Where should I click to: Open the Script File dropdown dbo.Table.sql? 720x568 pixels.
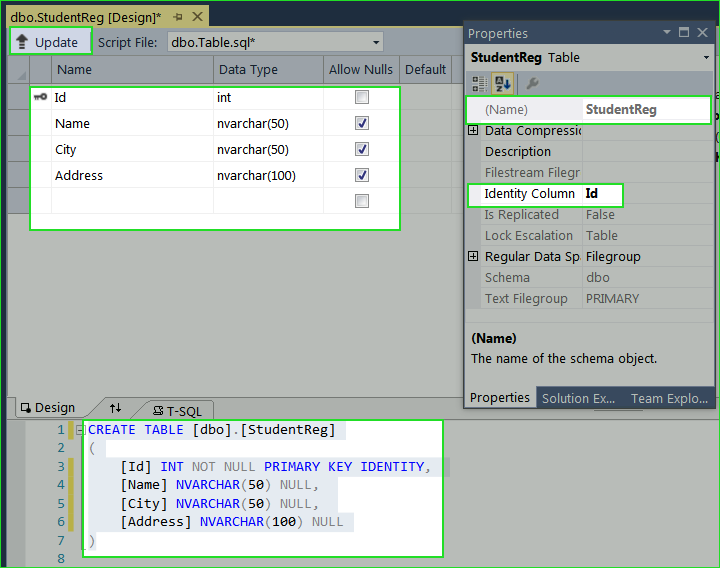pyautogui.click(x=275, y=42)
